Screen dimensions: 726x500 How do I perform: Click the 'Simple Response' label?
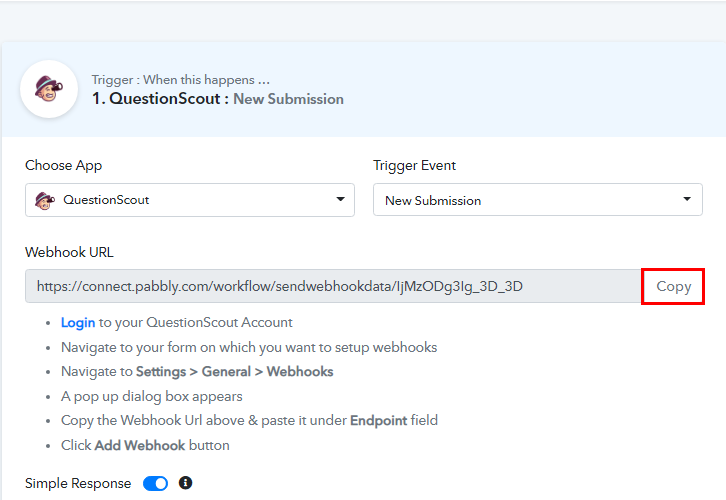click(78, 483)
